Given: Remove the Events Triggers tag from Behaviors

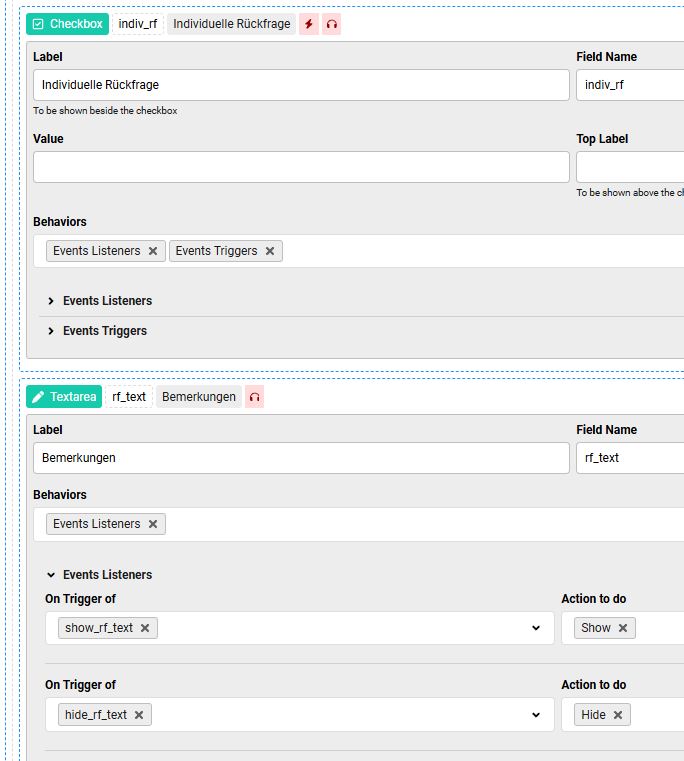Looking at the screenshot, I should 270,251.
